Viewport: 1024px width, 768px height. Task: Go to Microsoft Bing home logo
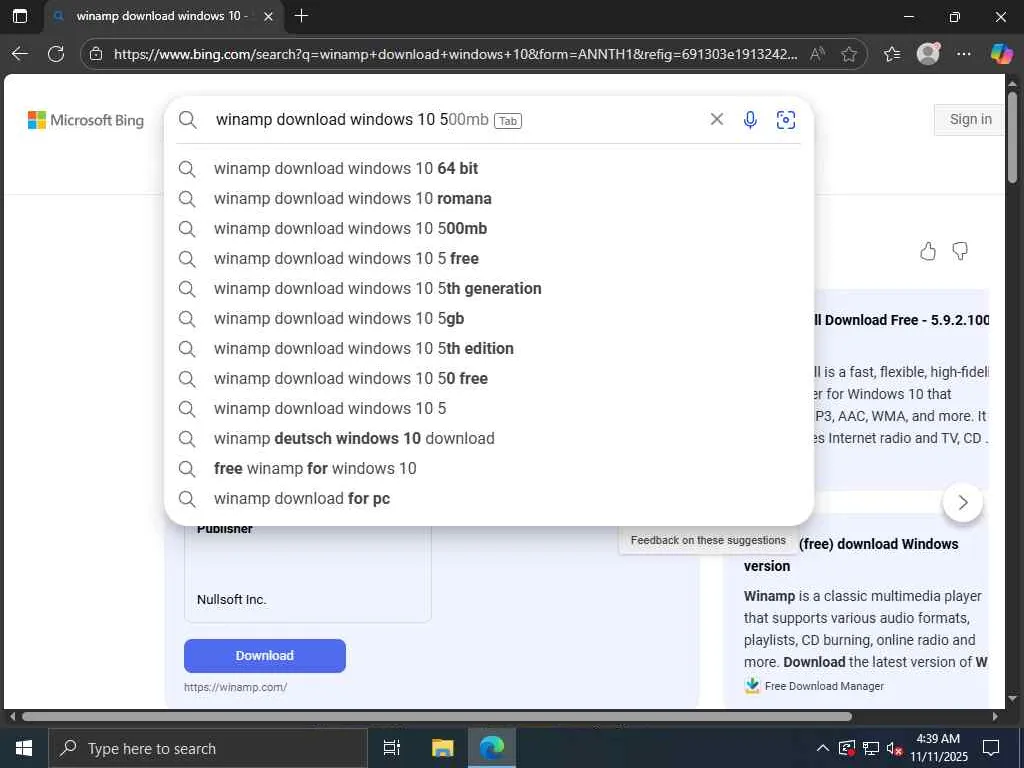pos(86,120)
